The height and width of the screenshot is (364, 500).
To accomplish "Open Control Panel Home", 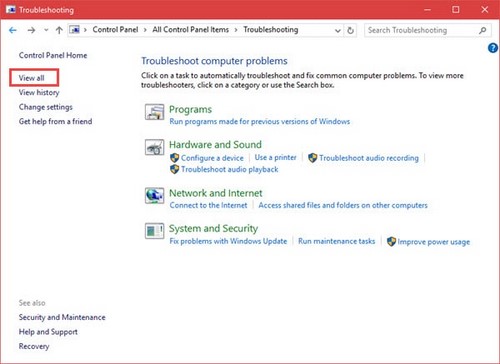I will [x=53, y=55].
